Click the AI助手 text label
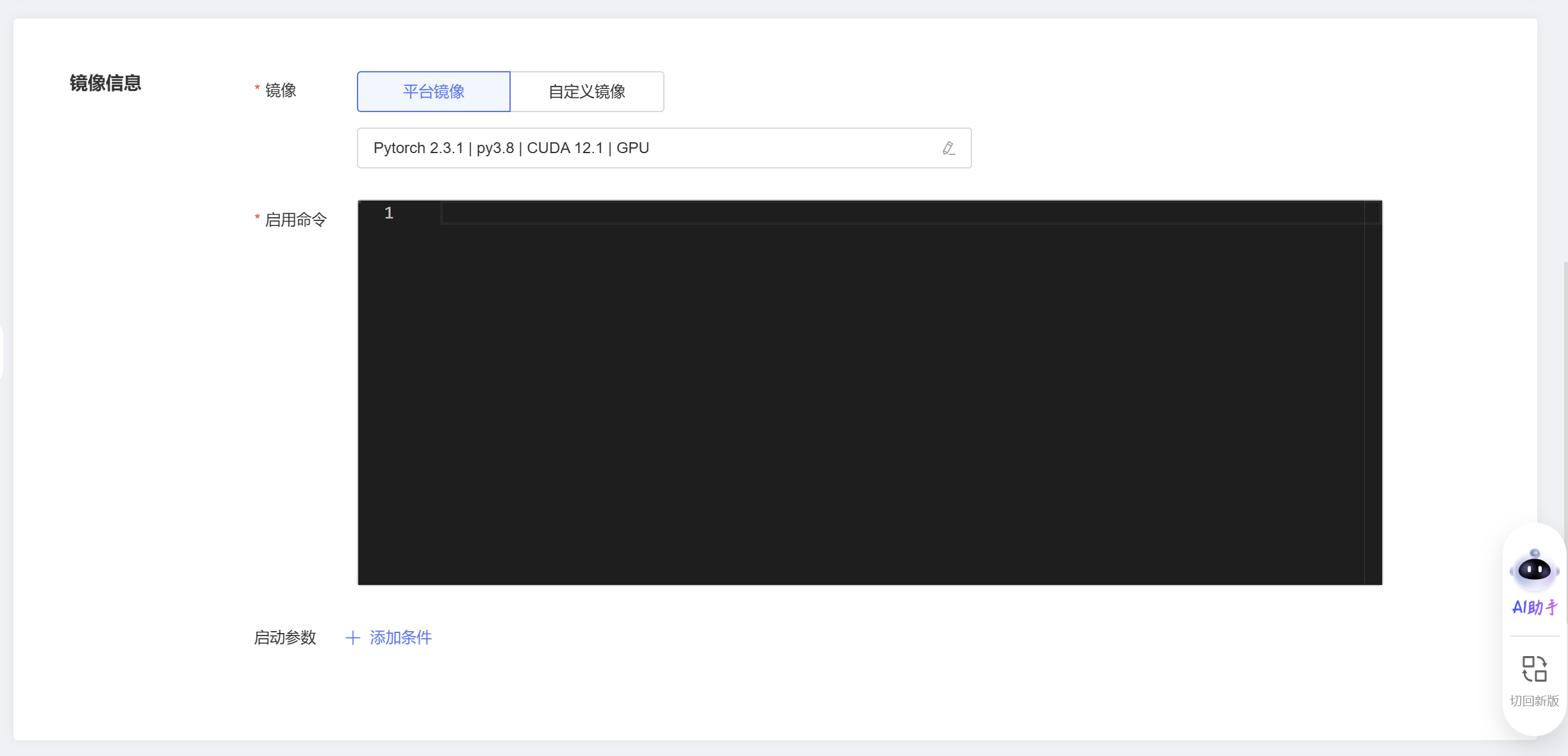The width and height of the screenshot is (1568, 756). (1534, 607)
